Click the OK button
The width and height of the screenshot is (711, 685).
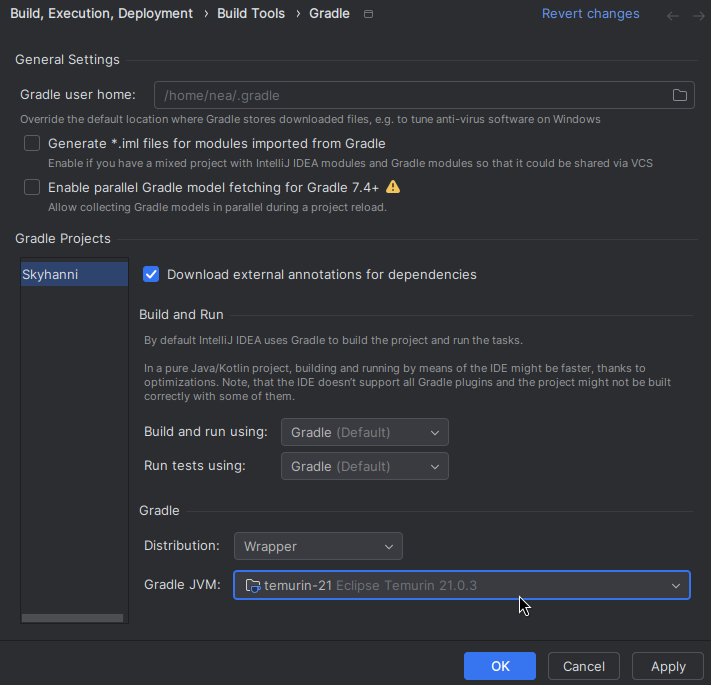click(x=500, y=666)
